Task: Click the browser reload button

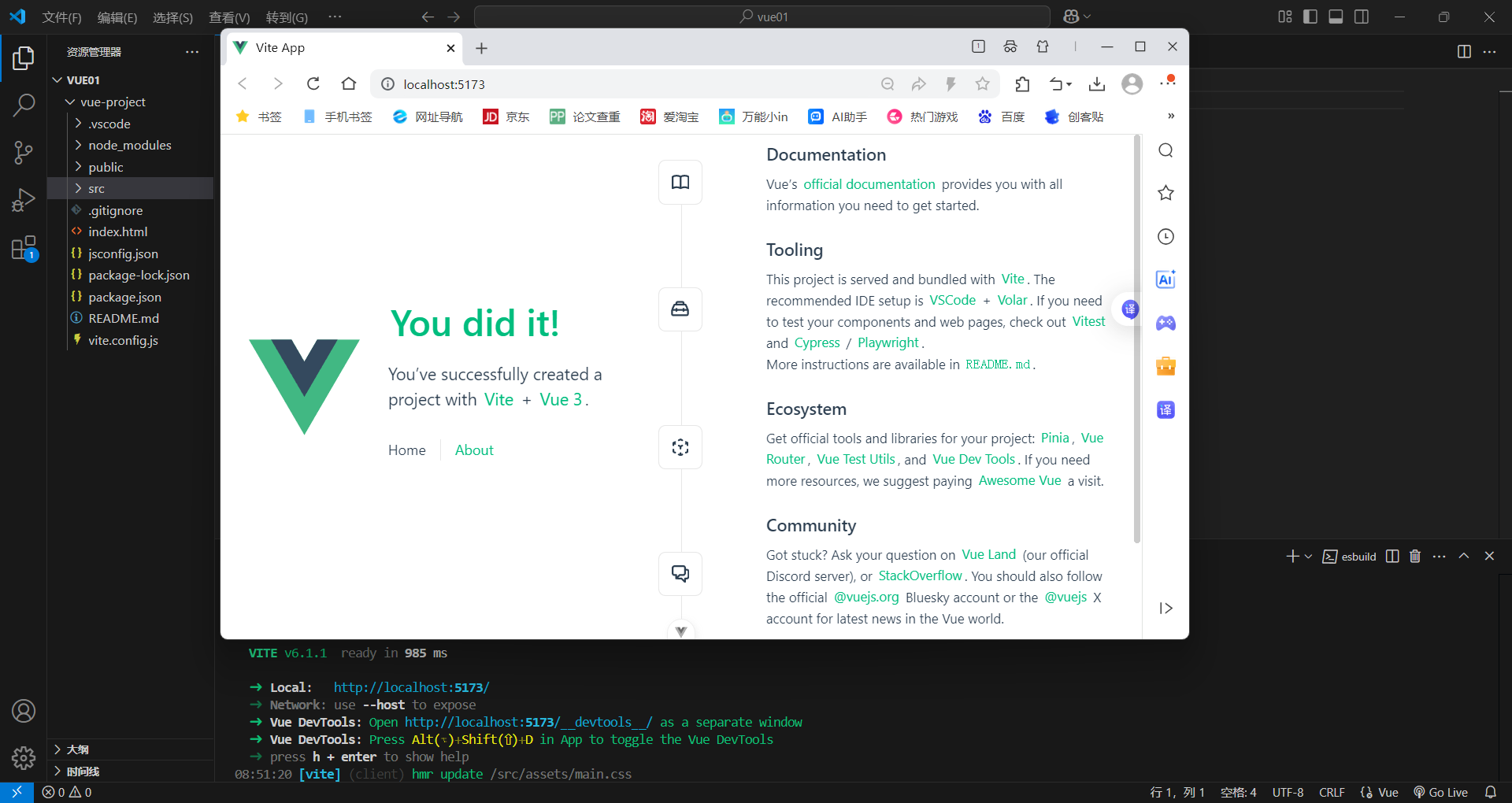Action: [x=313, y=83]
